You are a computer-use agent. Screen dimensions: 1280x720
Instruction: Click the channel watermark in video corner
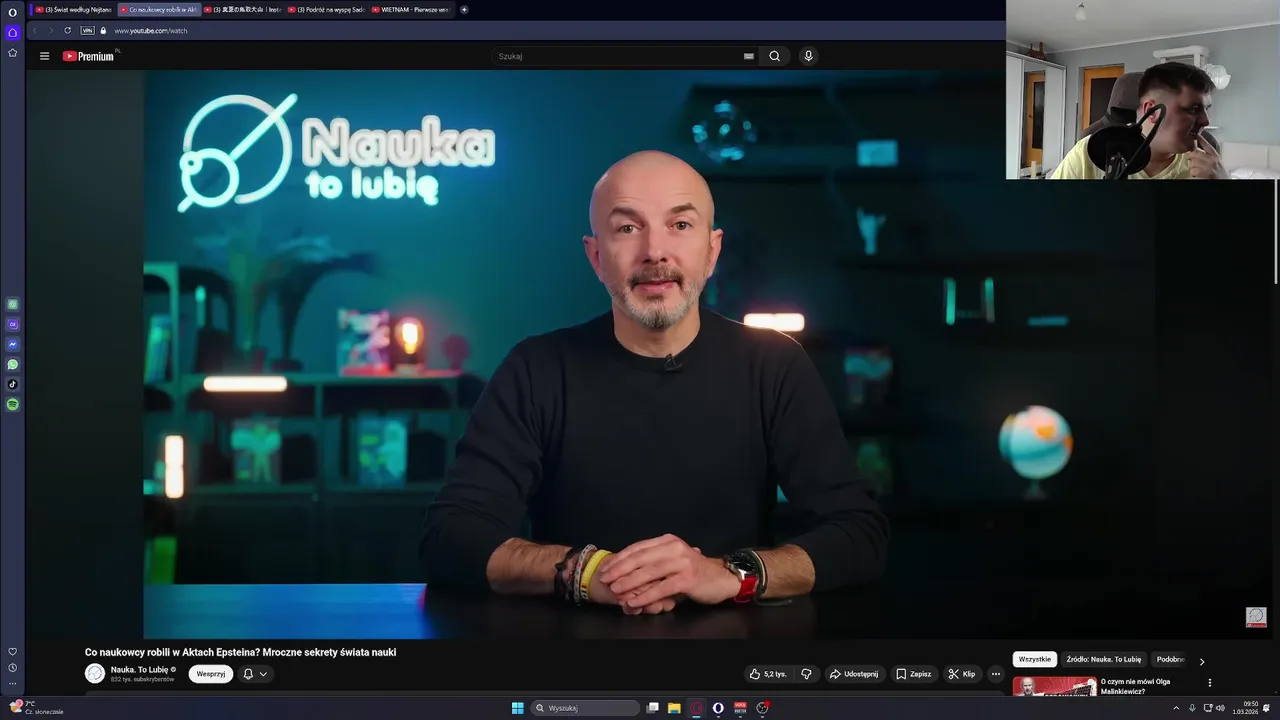click(x=1256, y=617)
